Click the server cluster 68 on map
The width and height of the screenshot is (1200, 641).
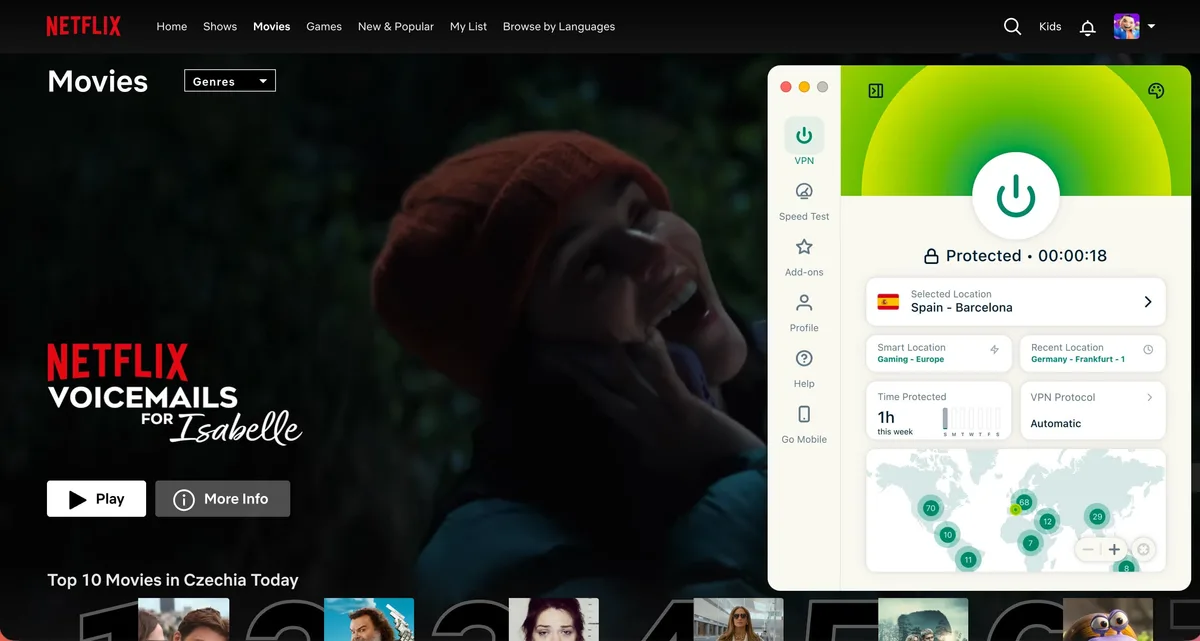point(1024,502)
